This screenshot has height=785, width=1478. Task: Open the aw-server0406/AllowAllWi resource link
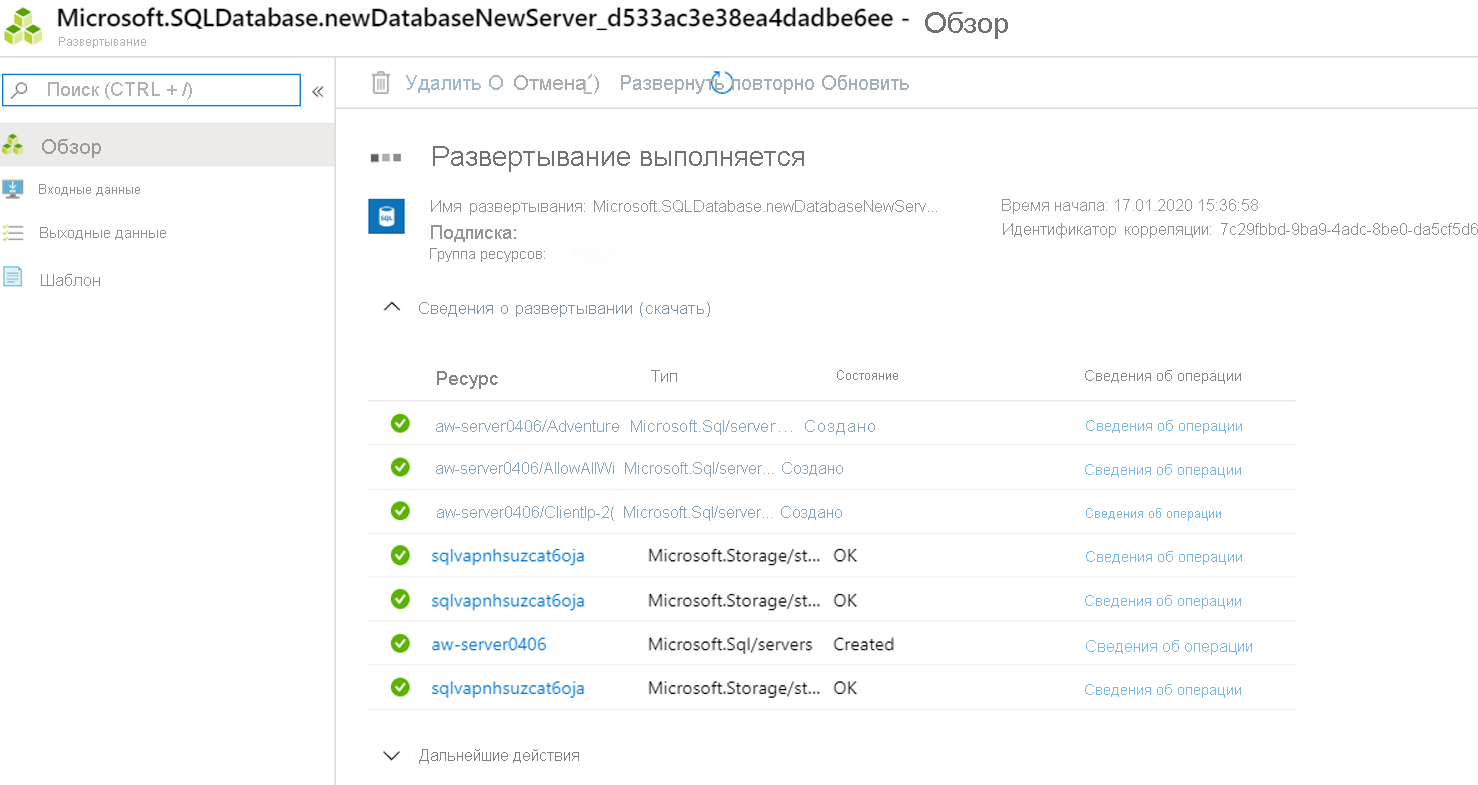click(525, 468)
